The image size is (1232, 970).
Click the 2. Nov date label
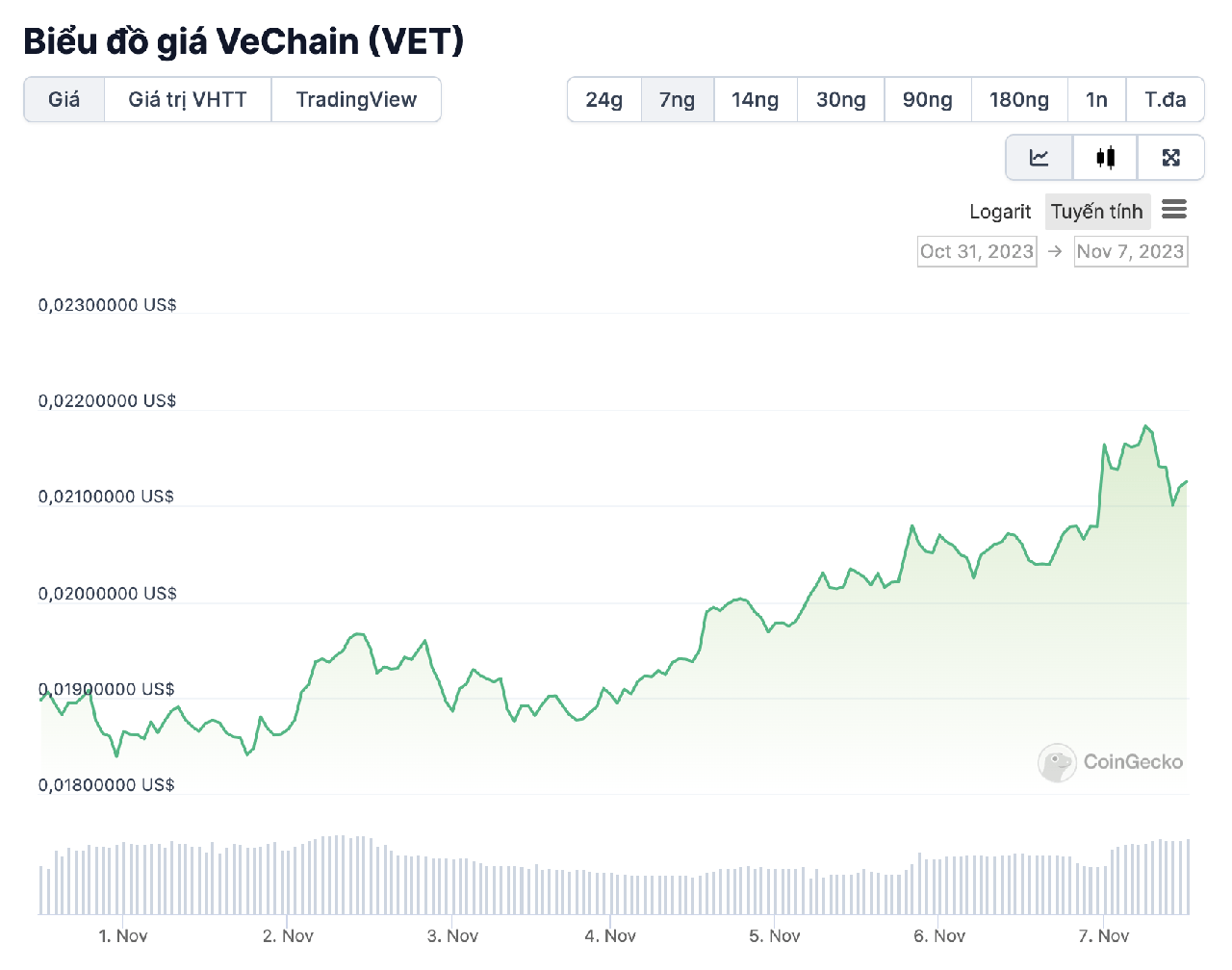click(288, 935)
